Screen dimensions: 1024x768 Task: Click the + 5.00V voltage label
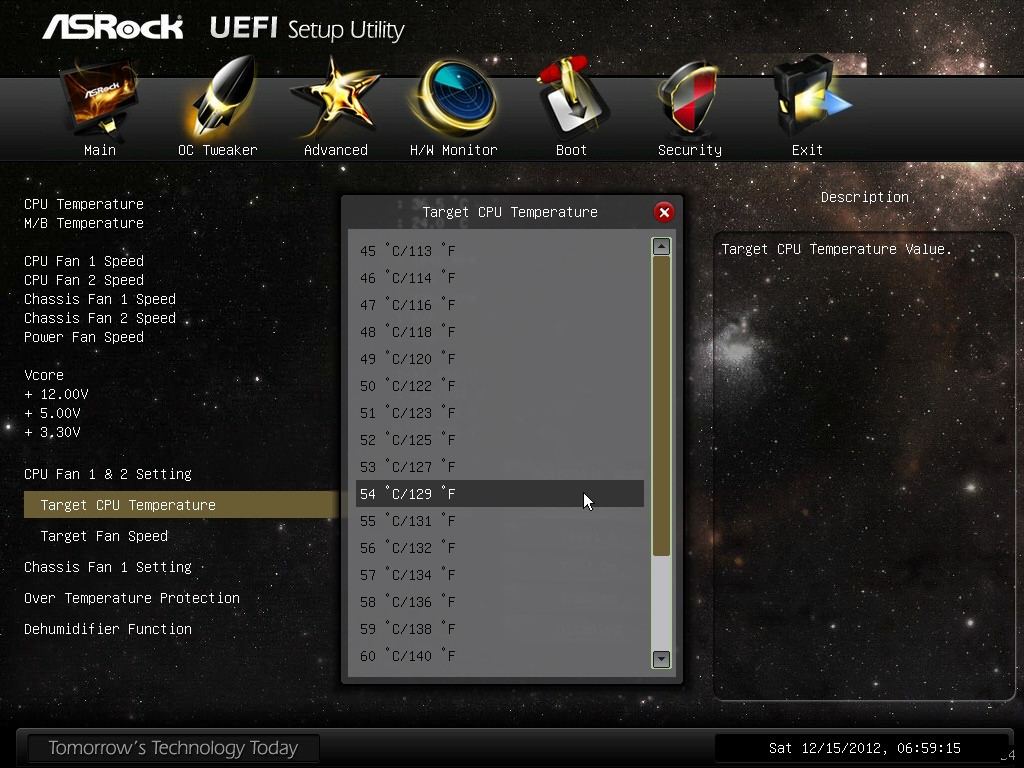(x=52, y=413)
